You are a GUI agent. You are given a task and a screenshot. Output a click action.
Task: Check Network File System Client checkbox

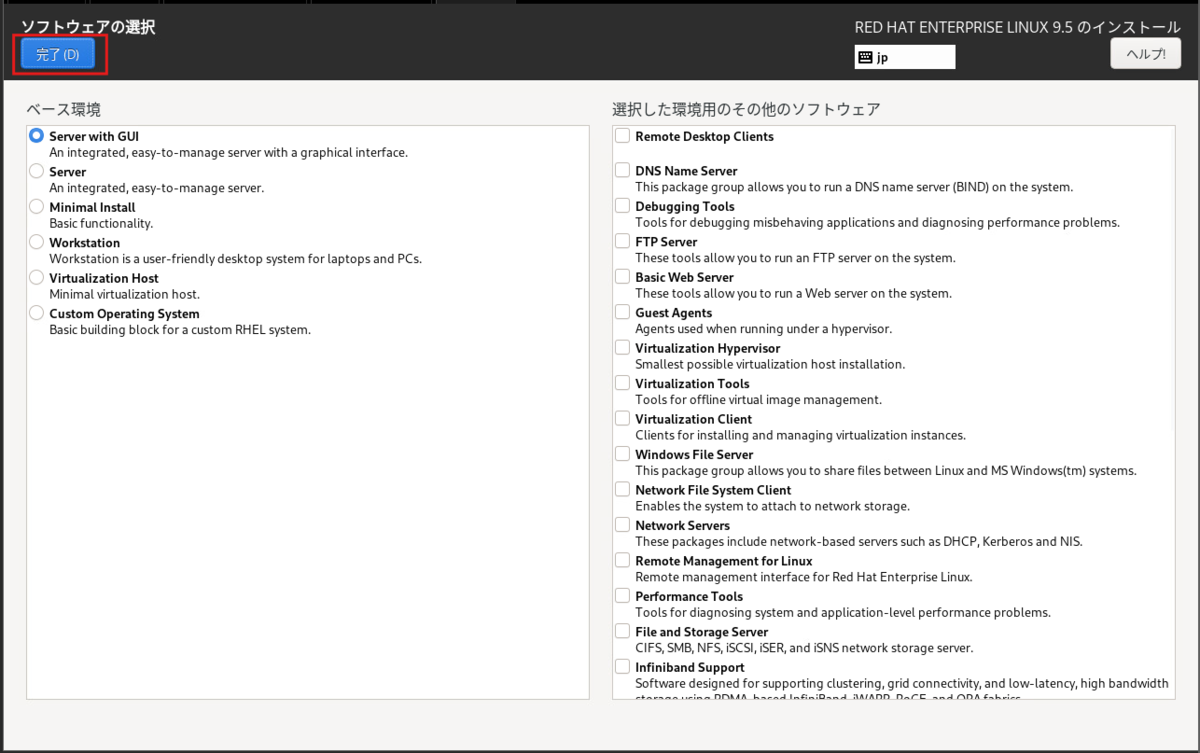click(x=622, y=489)
